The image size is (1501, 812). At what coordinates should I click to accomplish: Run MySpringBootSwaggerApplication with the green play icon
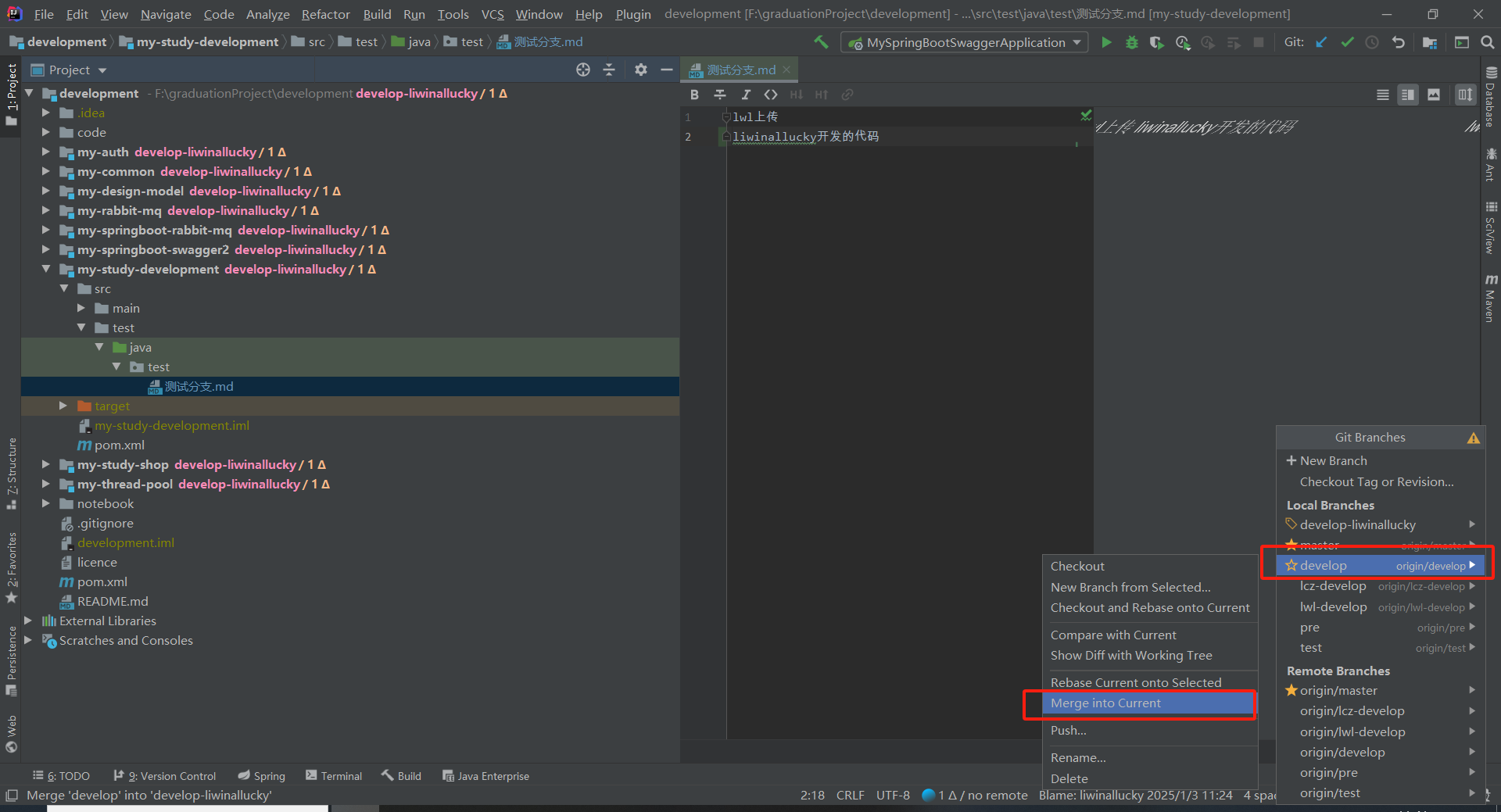pos(1106,42)
